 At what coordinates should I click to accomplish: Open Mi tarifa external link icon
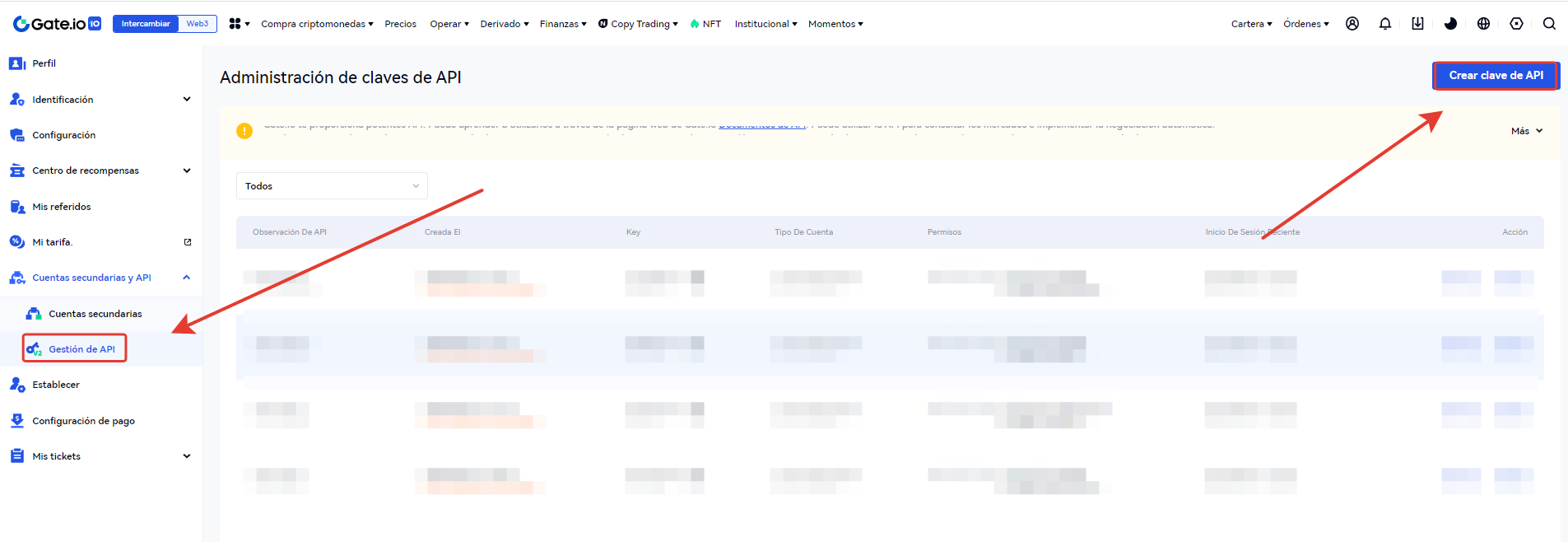(188, 242)
